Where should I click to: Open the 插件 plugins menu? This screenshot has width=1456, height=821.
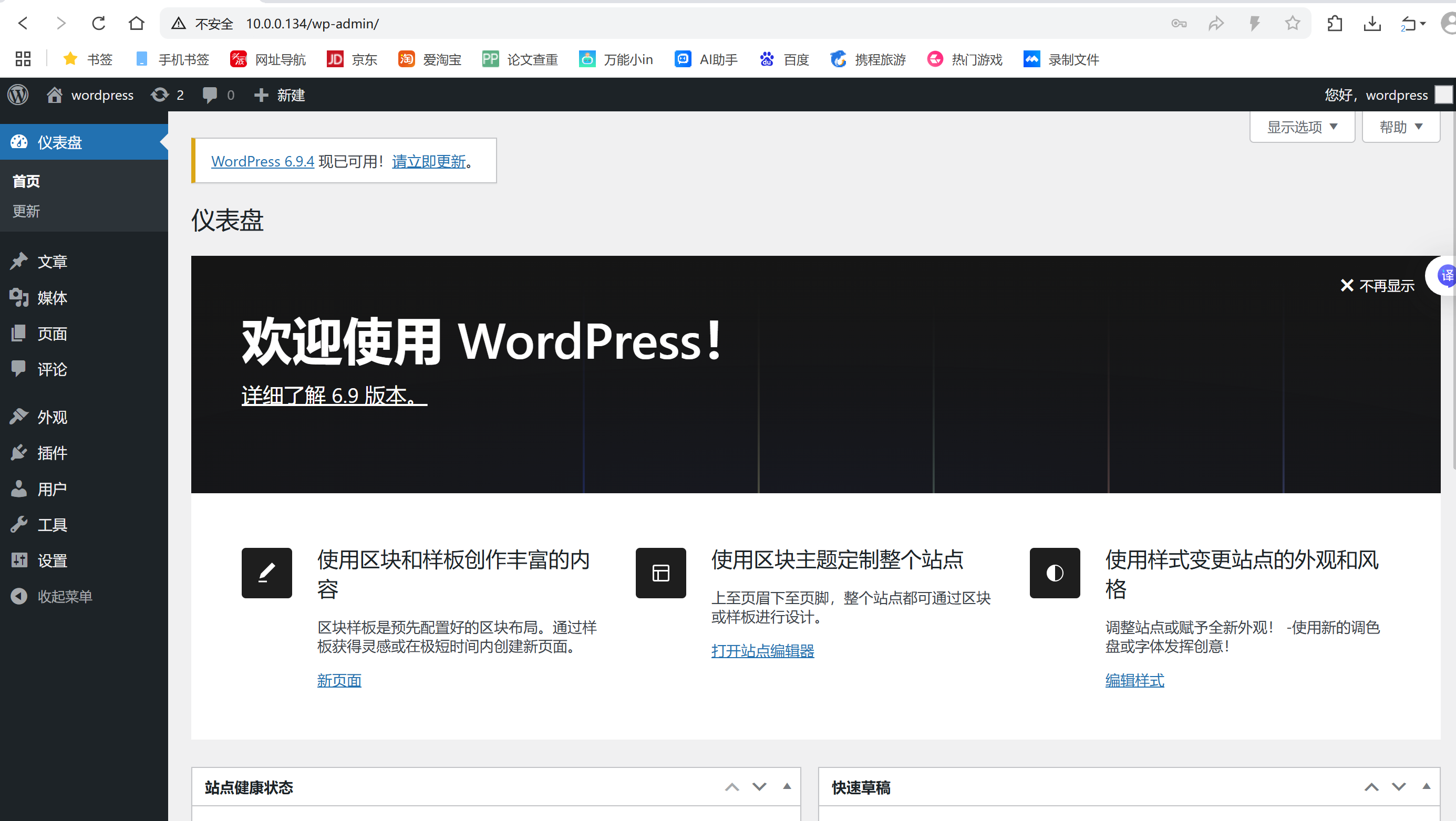point(84,453)
